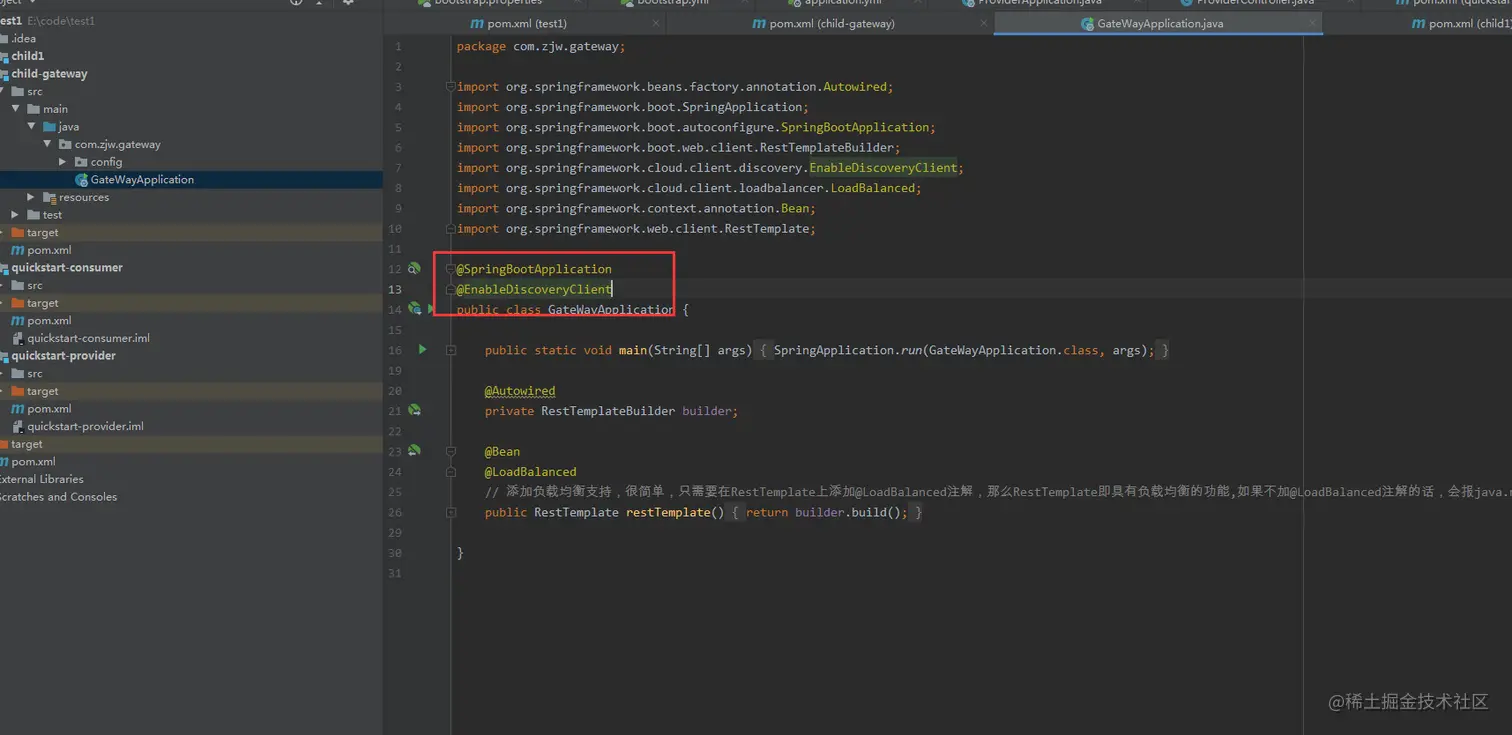
Task: Expand the resources folder
Action: pos(31,197)
